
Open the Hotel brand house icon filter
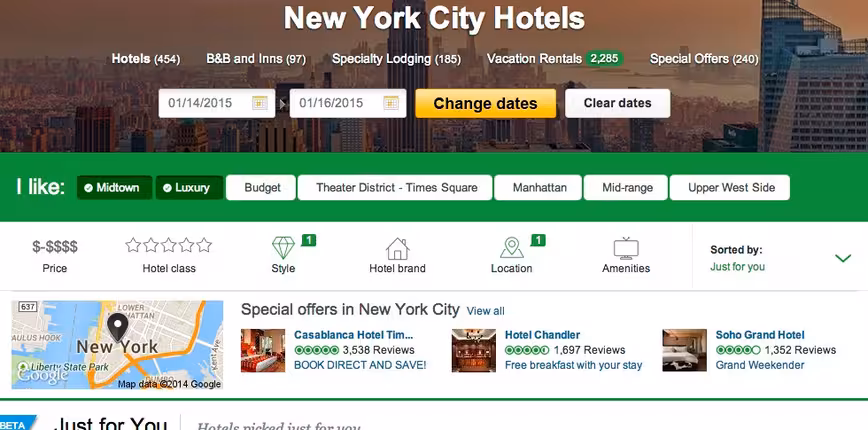click(x=397, y=248)
